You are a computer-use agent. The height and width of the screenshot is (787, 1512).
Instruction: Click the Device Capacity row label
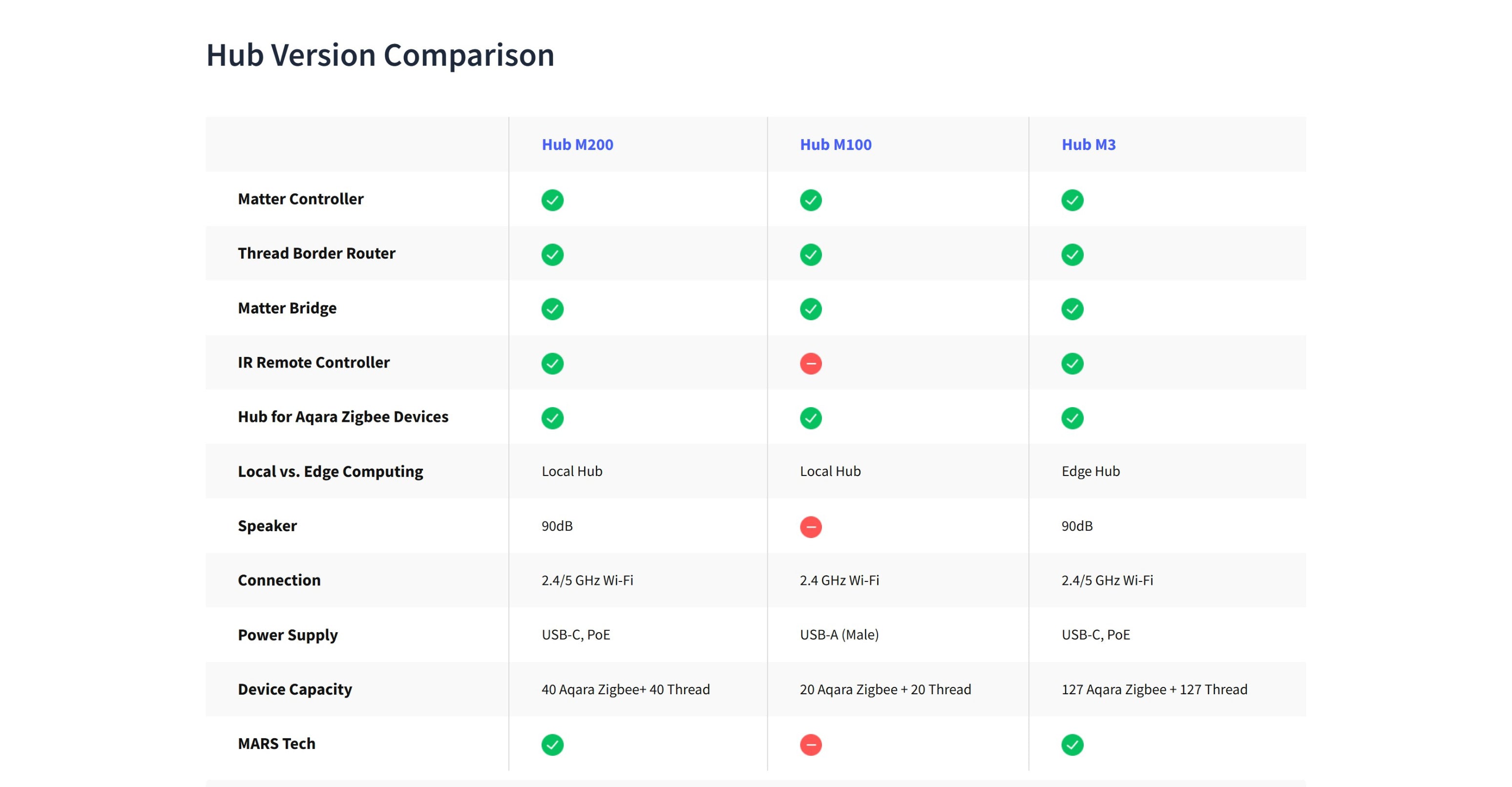click(294, 689)
